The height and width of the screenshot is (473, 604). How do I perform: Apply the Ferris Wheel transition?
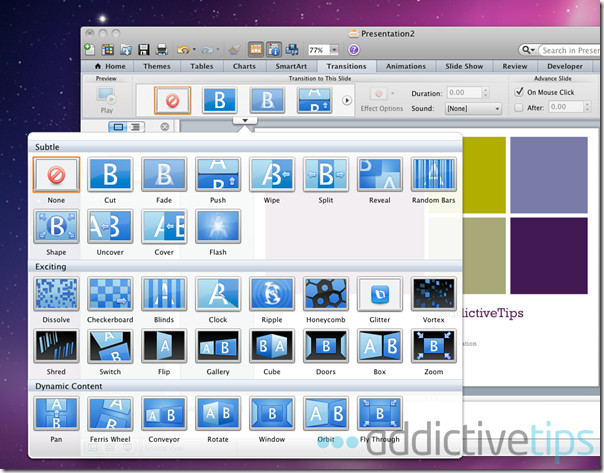click(x=110, y=414)
